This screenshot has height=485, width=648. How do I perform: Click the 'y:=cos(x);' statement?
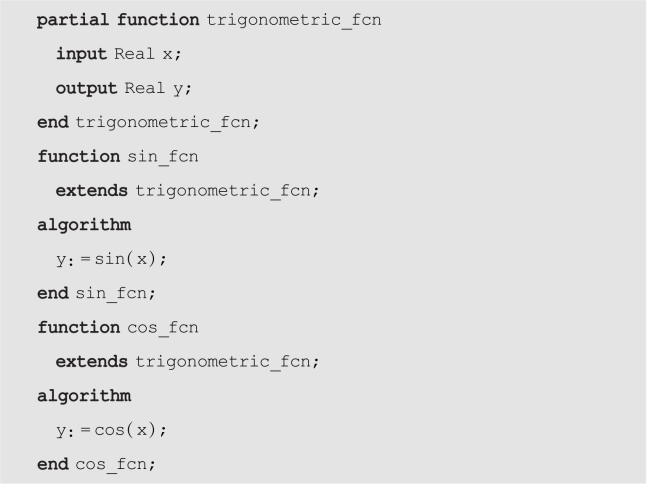coord(111,430)
